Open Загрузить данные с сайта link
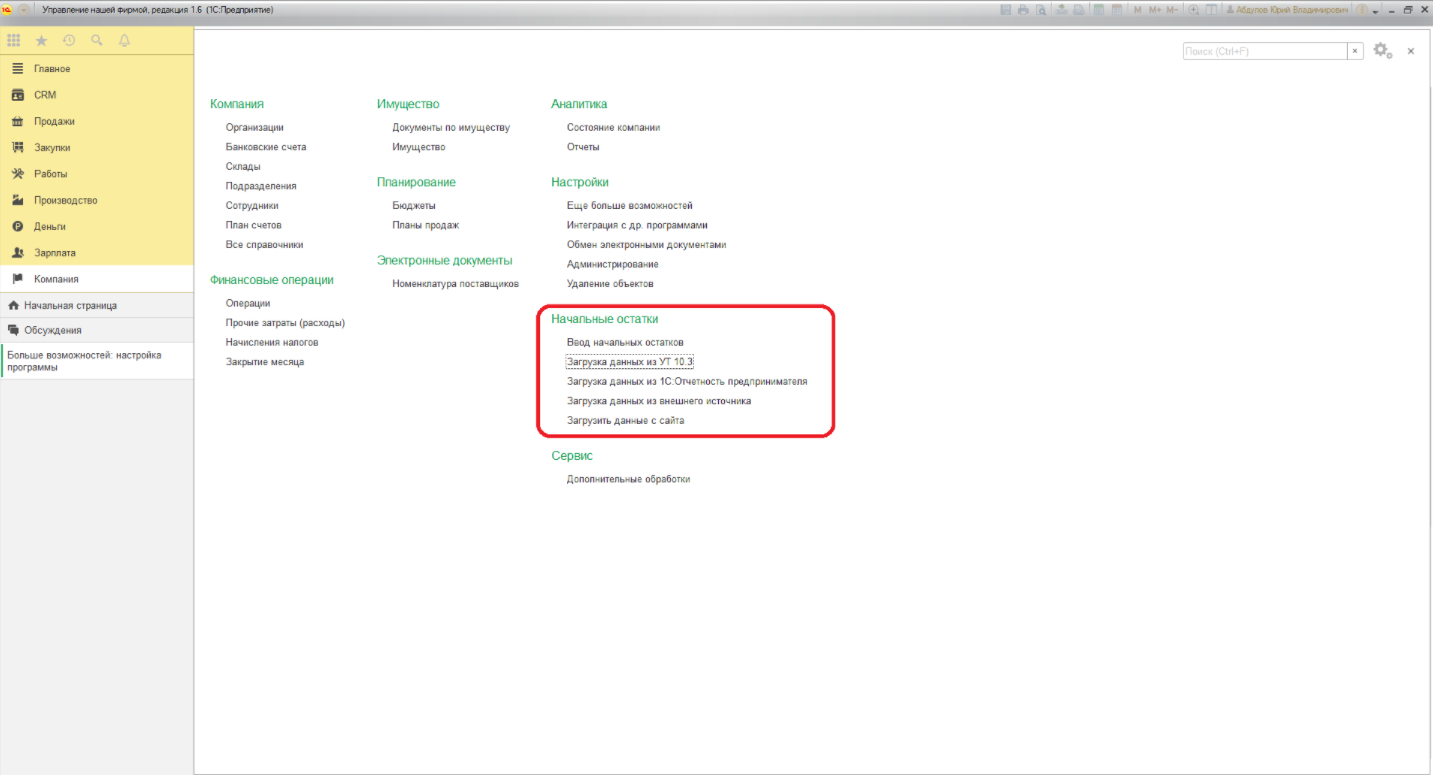Screen dimensions: 1433x775 point(626,421)
